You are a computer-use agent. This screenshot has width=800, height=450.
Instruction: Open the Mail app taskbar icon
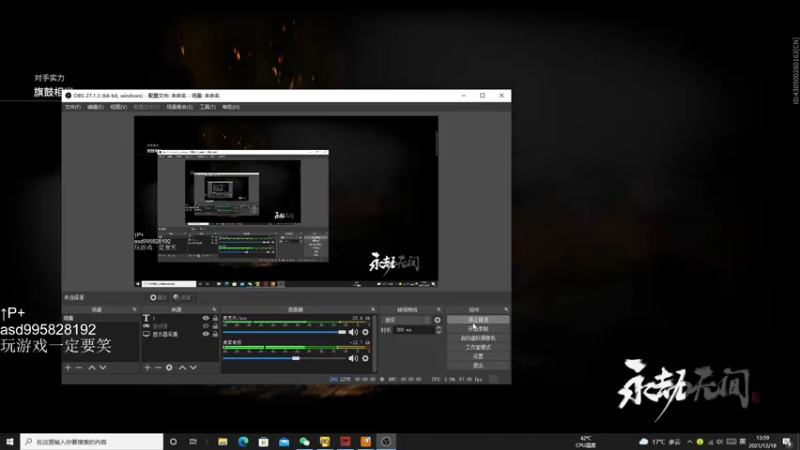tap(284, 441)
